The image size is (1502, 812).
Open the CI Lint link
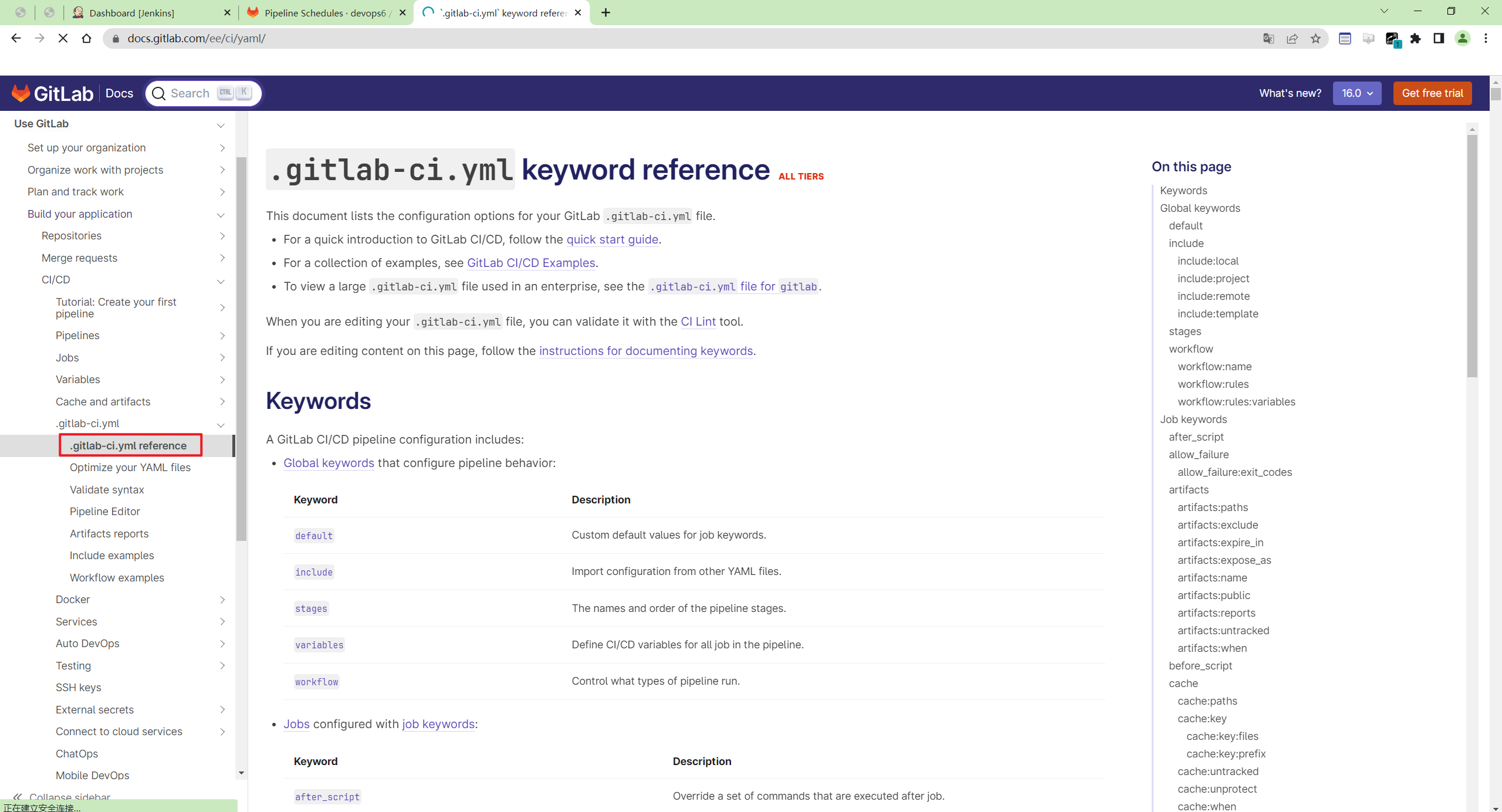[x=698, y=322]
